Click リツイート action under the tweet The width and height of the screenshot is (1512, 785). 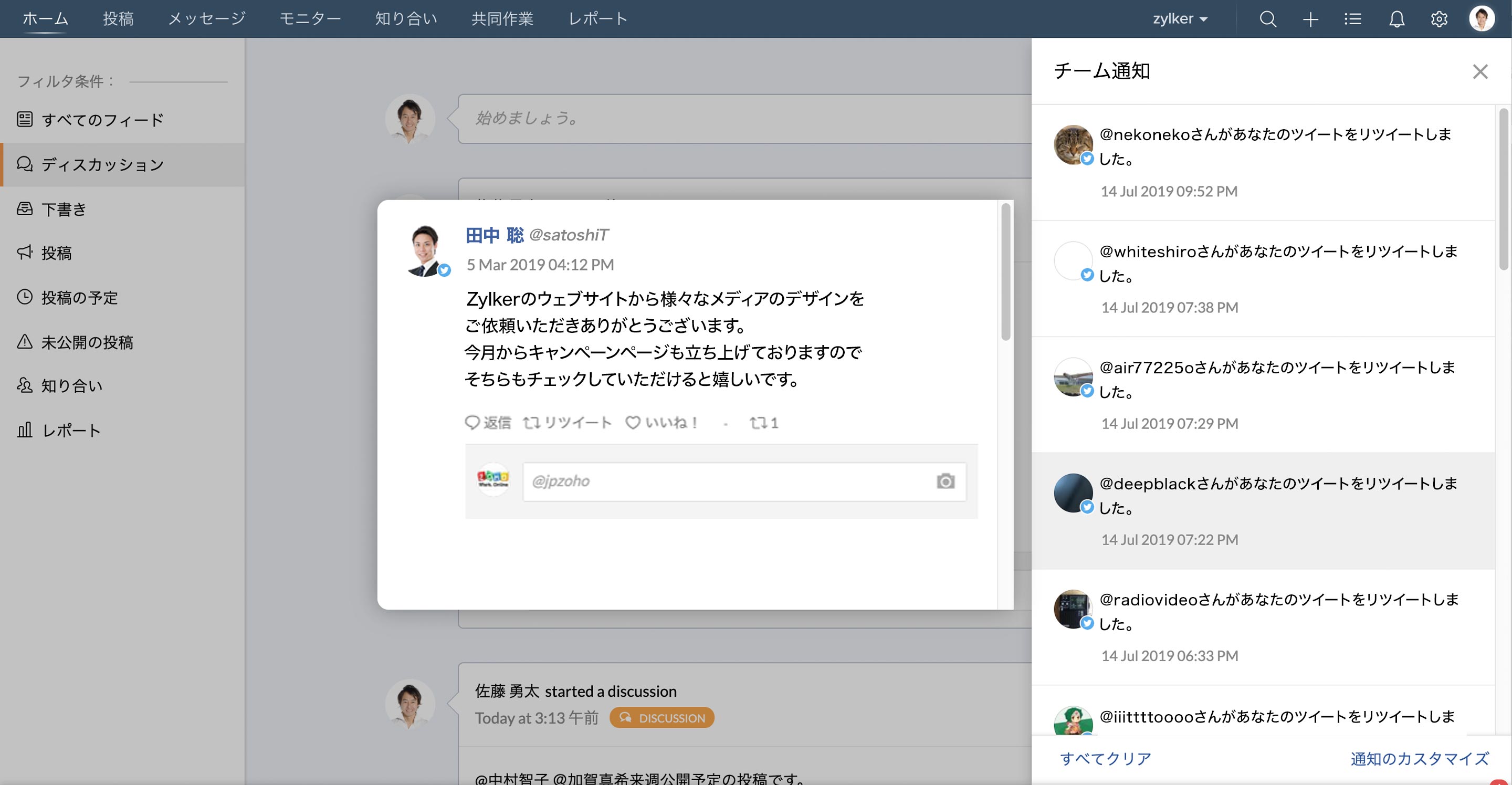(568, 423)
